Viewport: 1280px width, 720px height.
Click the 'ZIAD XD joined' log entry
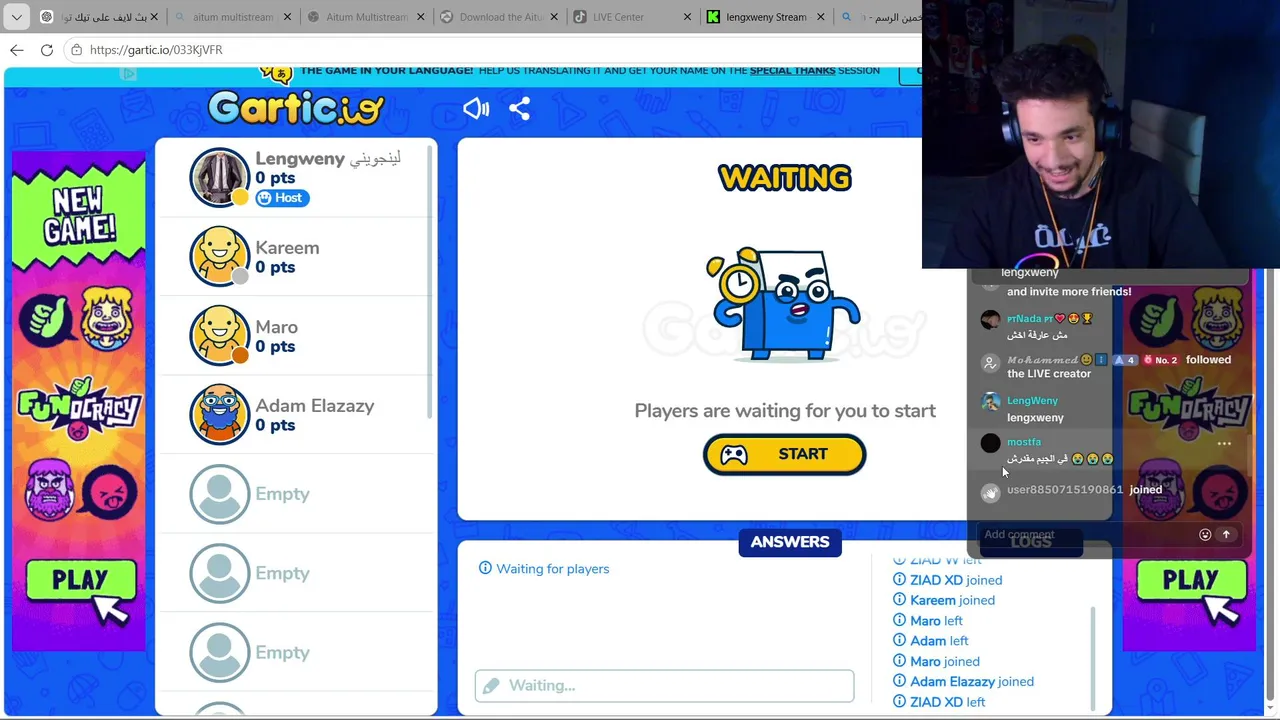pos(947,580)
